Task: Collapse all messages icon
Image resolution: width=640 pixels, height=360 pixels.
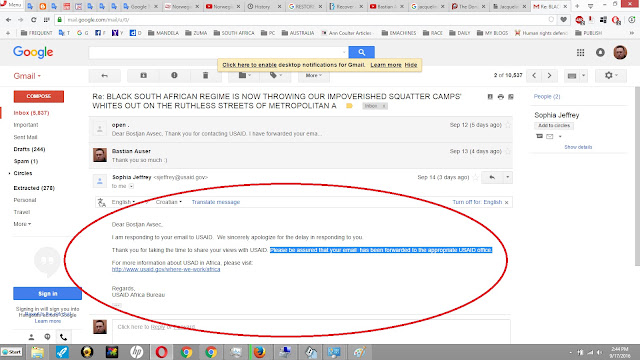Action: point(490,97)
